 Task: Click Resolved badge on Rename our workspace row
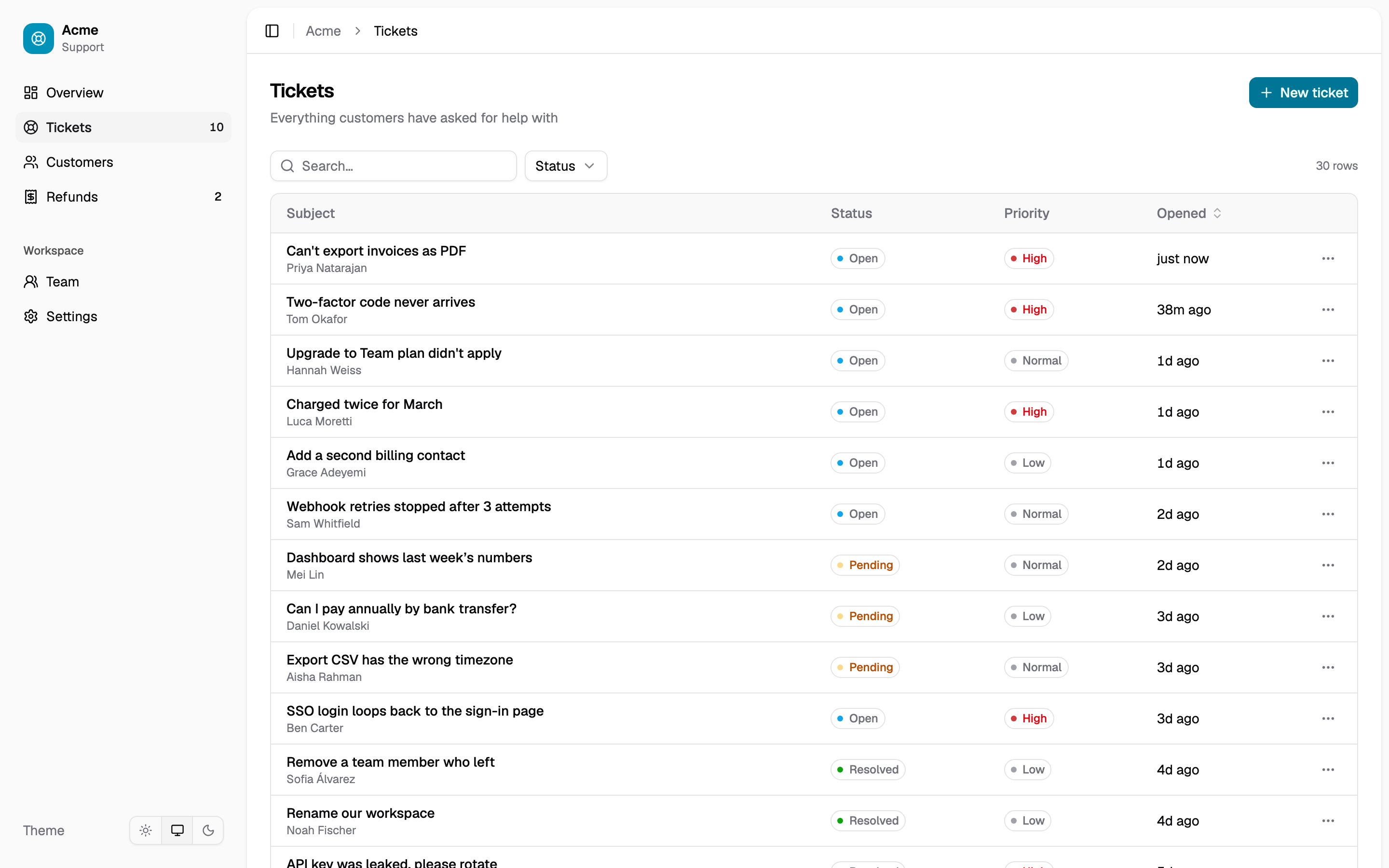(x=868, y=820)
